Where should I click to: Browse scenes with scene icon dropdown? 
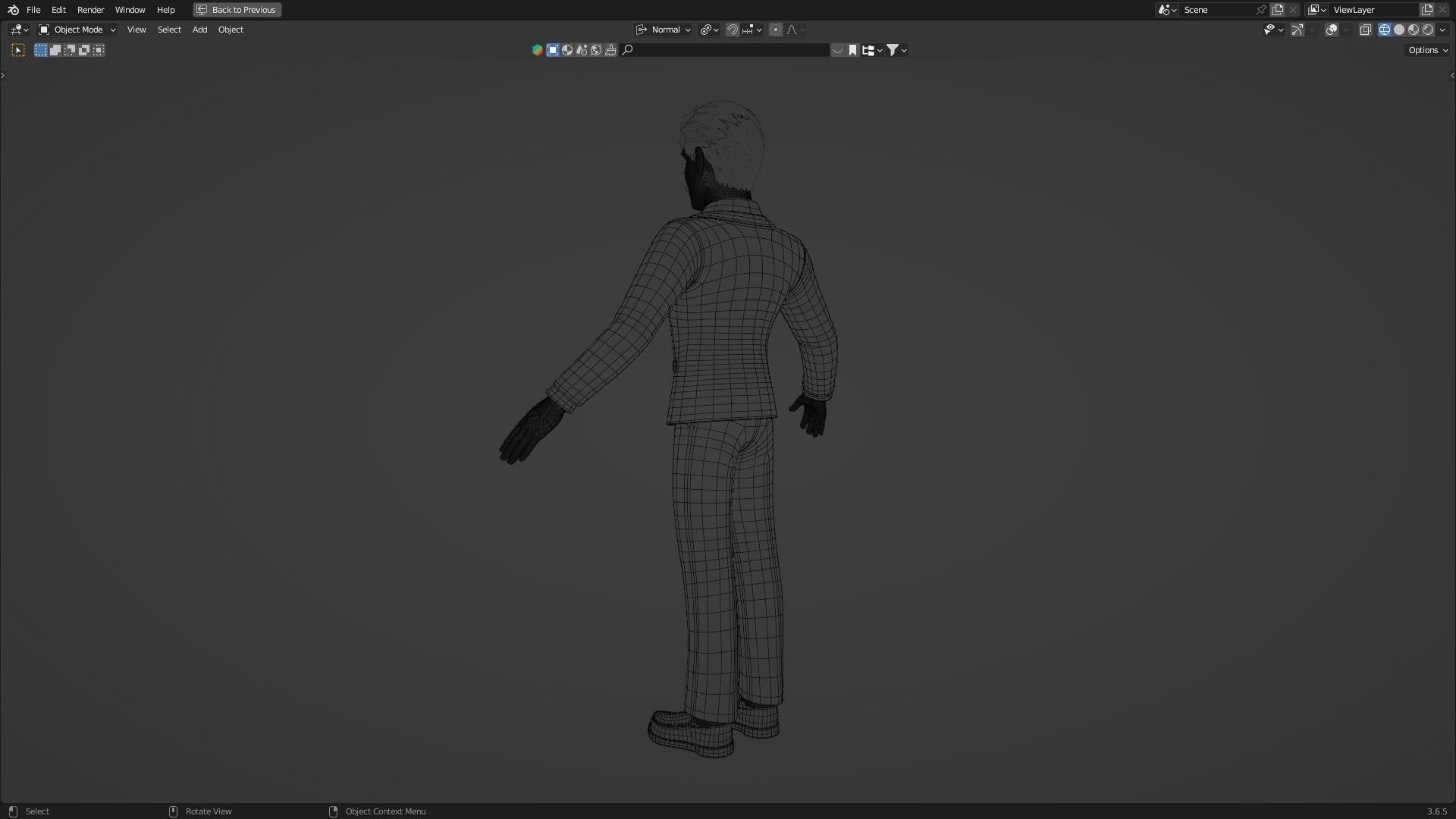pyautogui.click(x=1167, y=10)
